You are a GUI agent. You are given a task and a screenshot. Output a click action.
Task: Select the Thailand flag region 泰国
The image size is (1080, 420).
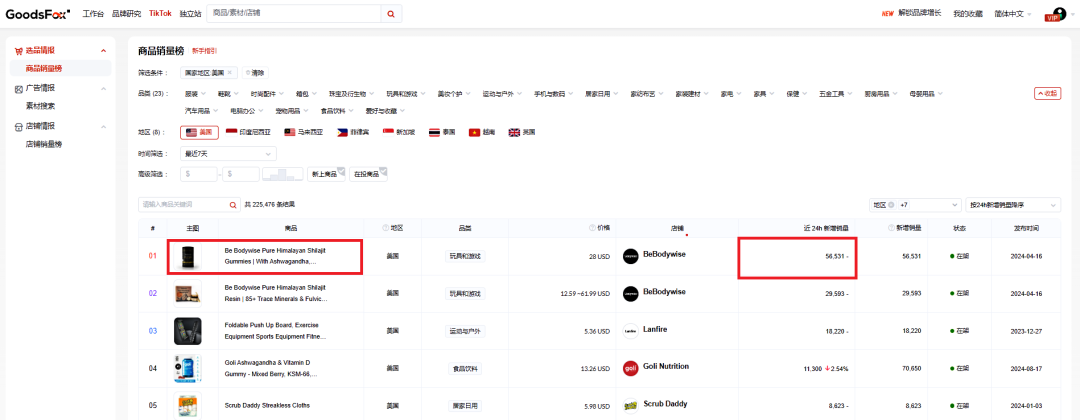coord(443,132)
